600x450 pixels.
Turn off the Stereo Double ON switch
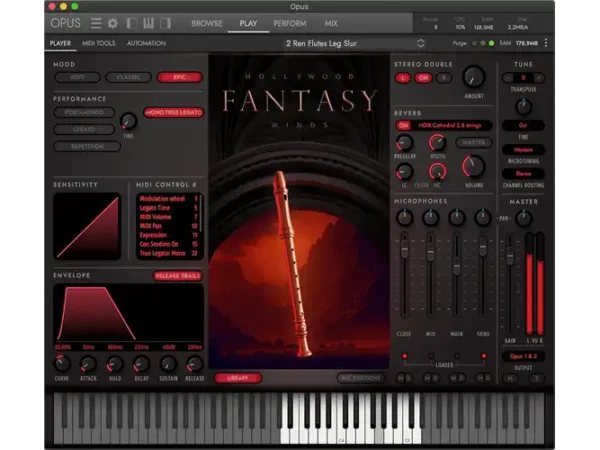pyautogui.click(x=423, y=78)
